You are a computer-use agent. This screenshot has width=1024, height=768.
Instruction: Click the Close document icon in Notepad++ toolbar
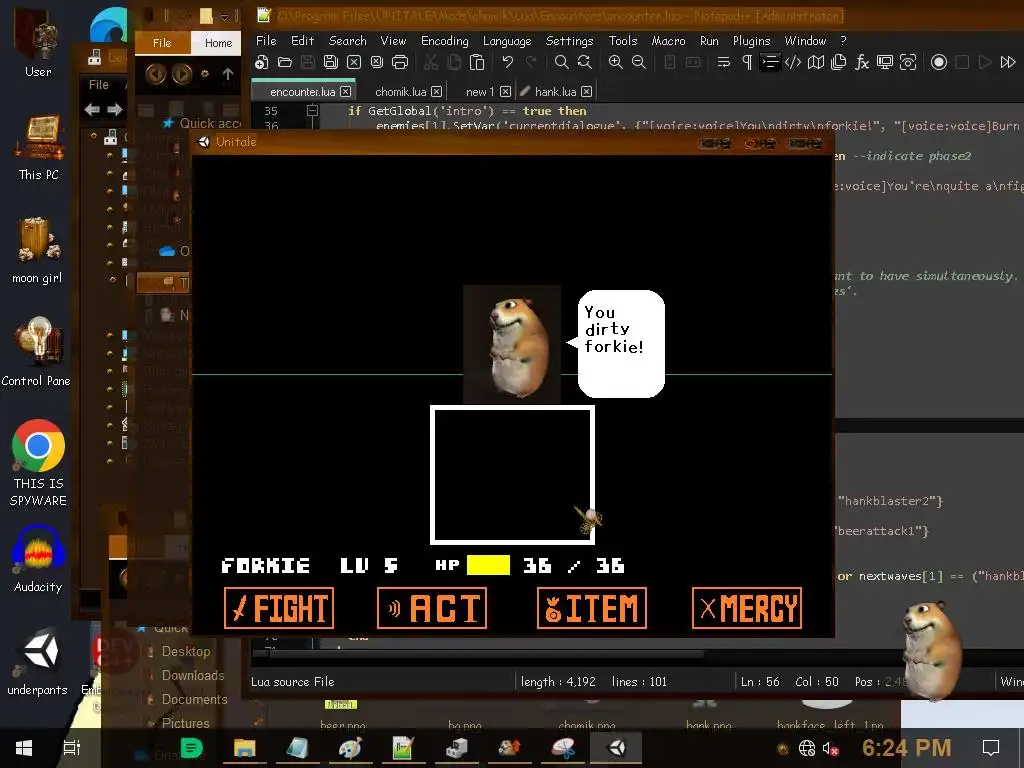[354, 62]
